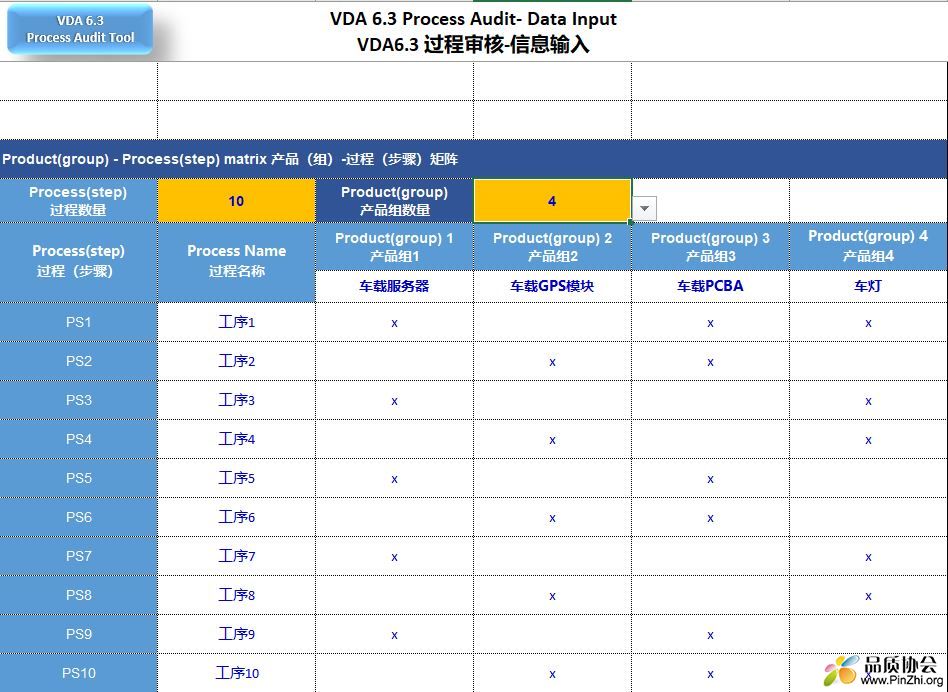948x692 pixels.
Task: Click the Process(step) 过程数量 label cell
Action: coord(79,201)
